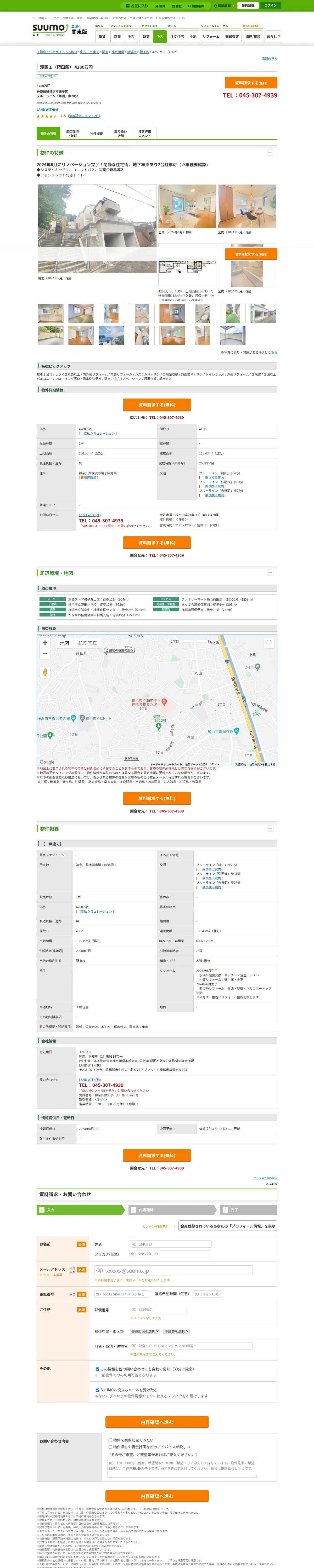Open 土地 in main navigation

[x=193, y=37]
